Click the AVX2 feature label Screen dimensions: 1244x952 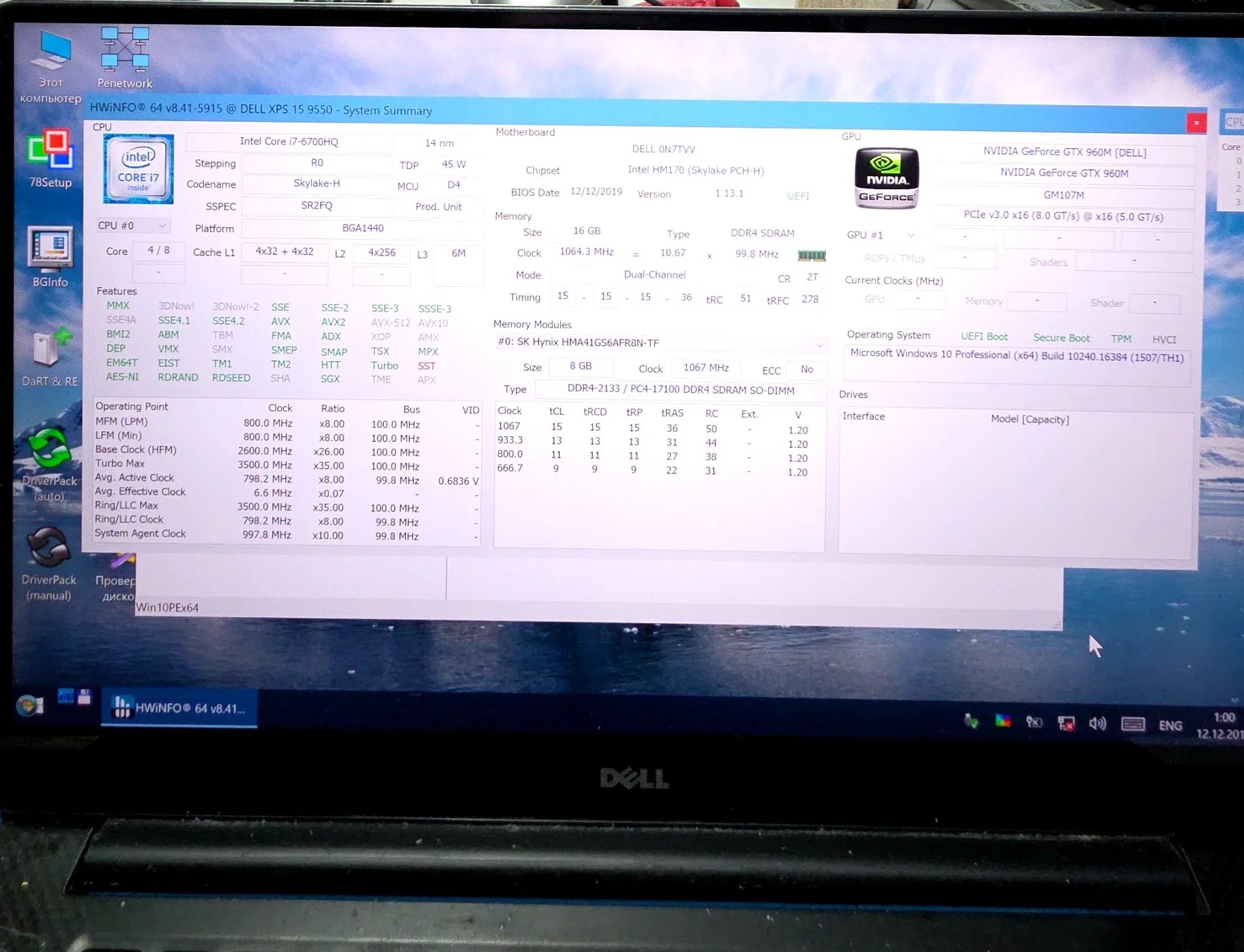coord(333,322)
